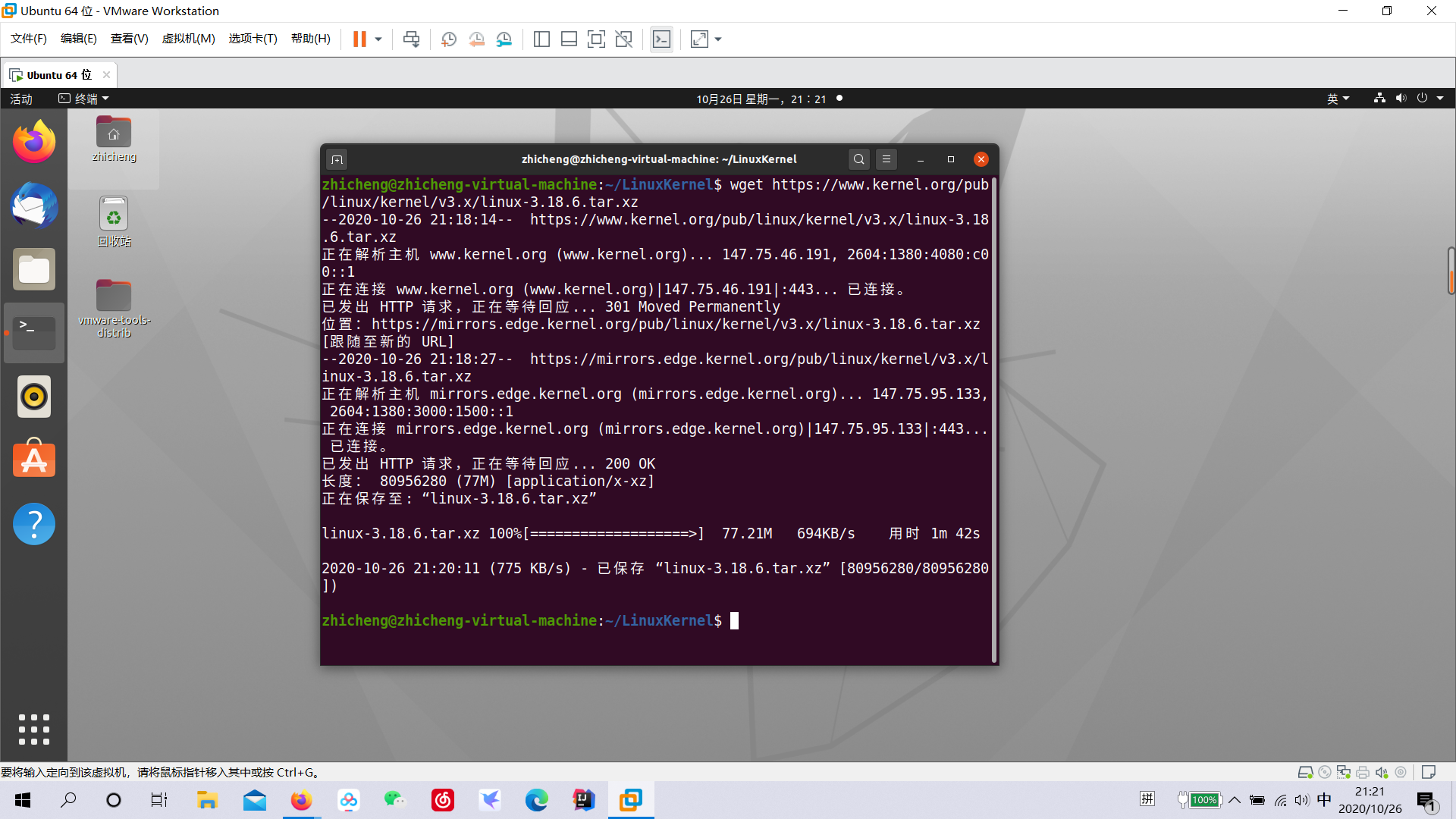This screenshot has width=1456, height=819.
Task: Open WeChat from the Windows taskbar
Action: 395,800
